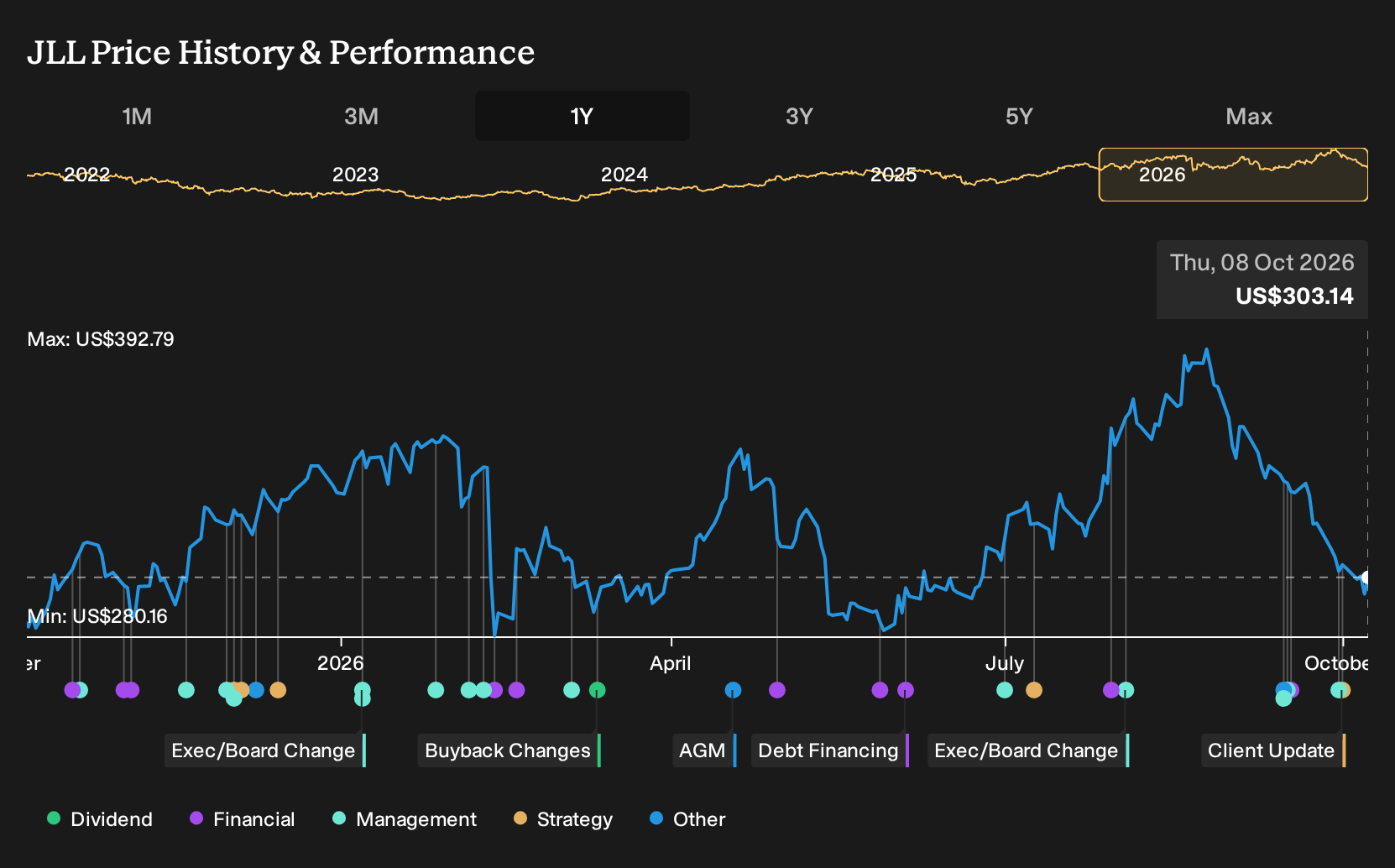Screen dimensions: 1395x868
Task: Switch to the 1M time range
Action: pyautogui.click(x=137, y=116)
